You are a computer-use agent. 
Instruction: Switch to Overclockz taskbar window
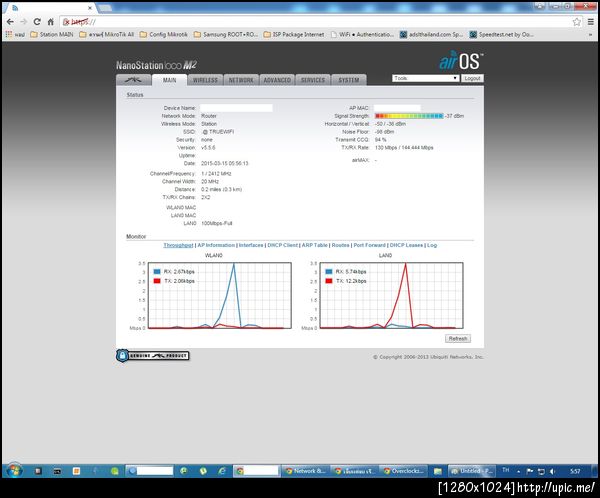click(404, 471)
